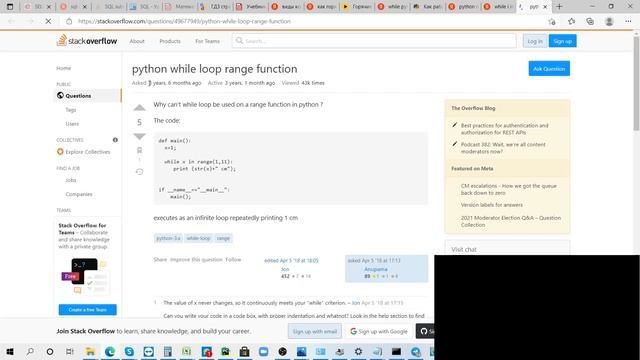640x360 pixels.
Task: Open Companies in the left sidebar
Action: click(x=79, y=194)
